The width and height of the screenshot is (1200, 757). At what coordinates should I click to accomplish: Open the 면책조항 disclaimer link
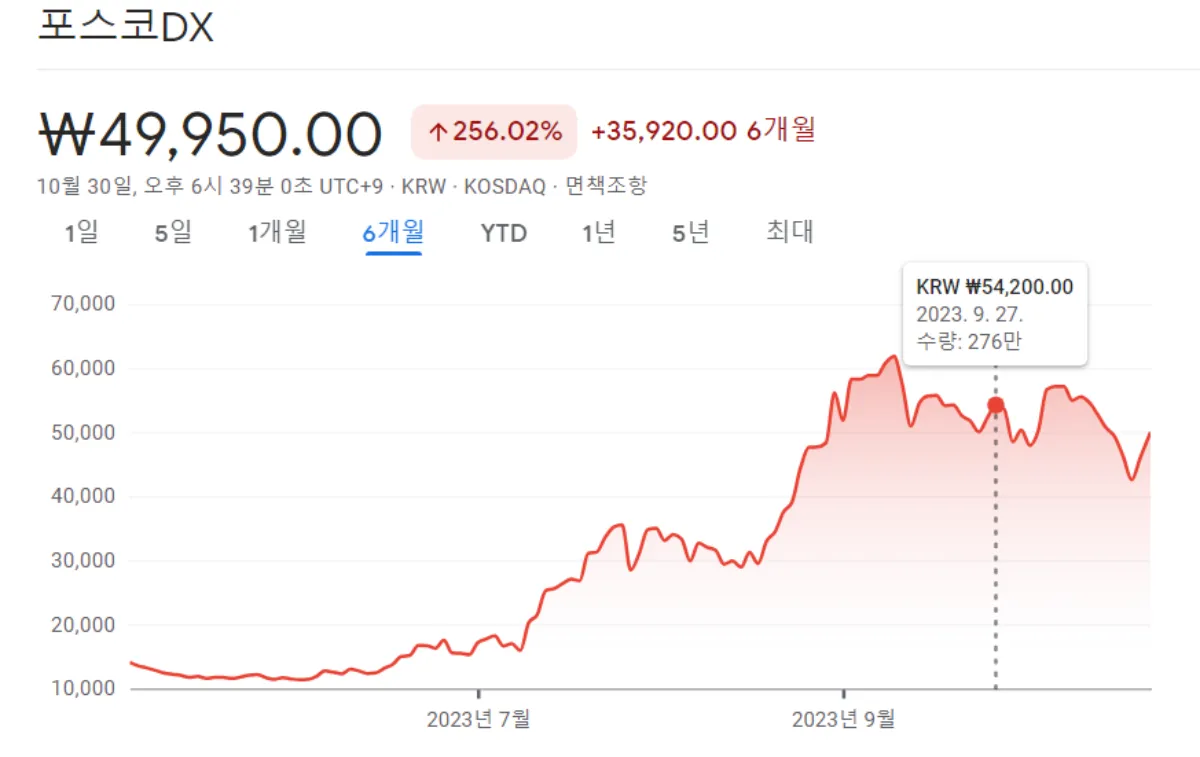pos(606,186)
